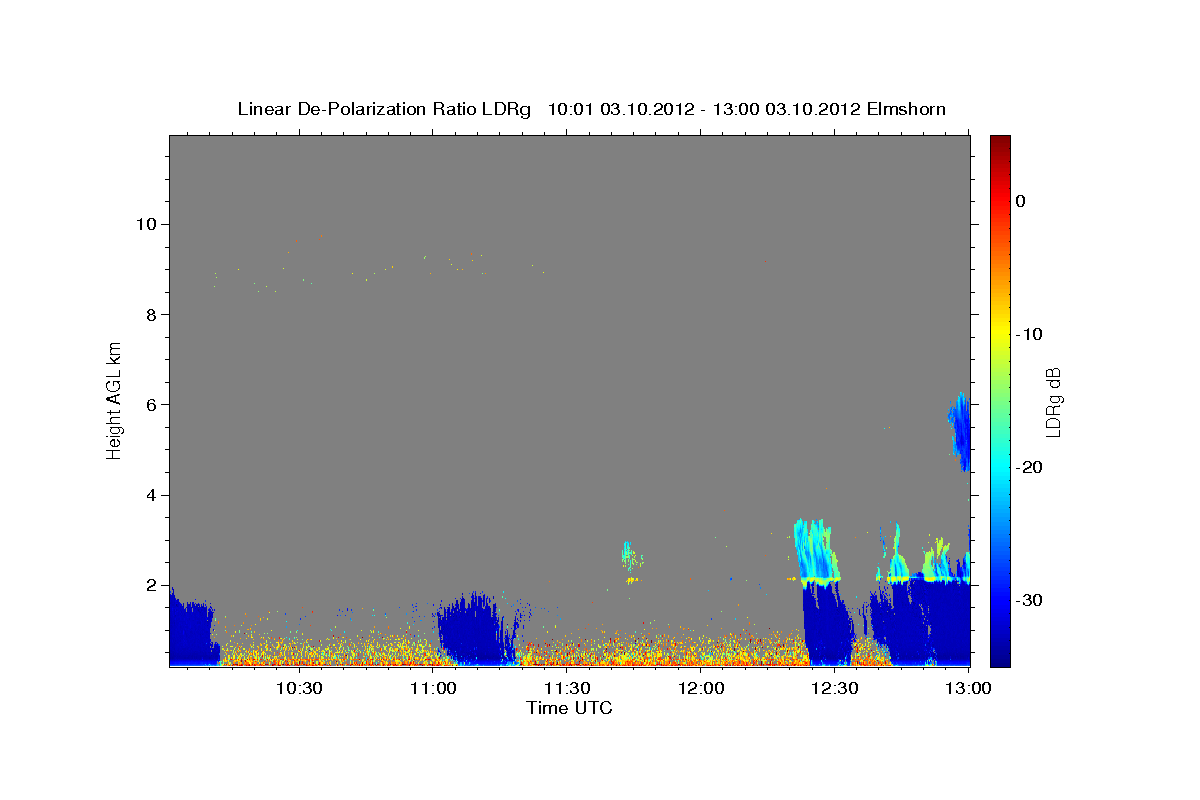Click the colorbar label '-30'

(x=1030, y=600)
